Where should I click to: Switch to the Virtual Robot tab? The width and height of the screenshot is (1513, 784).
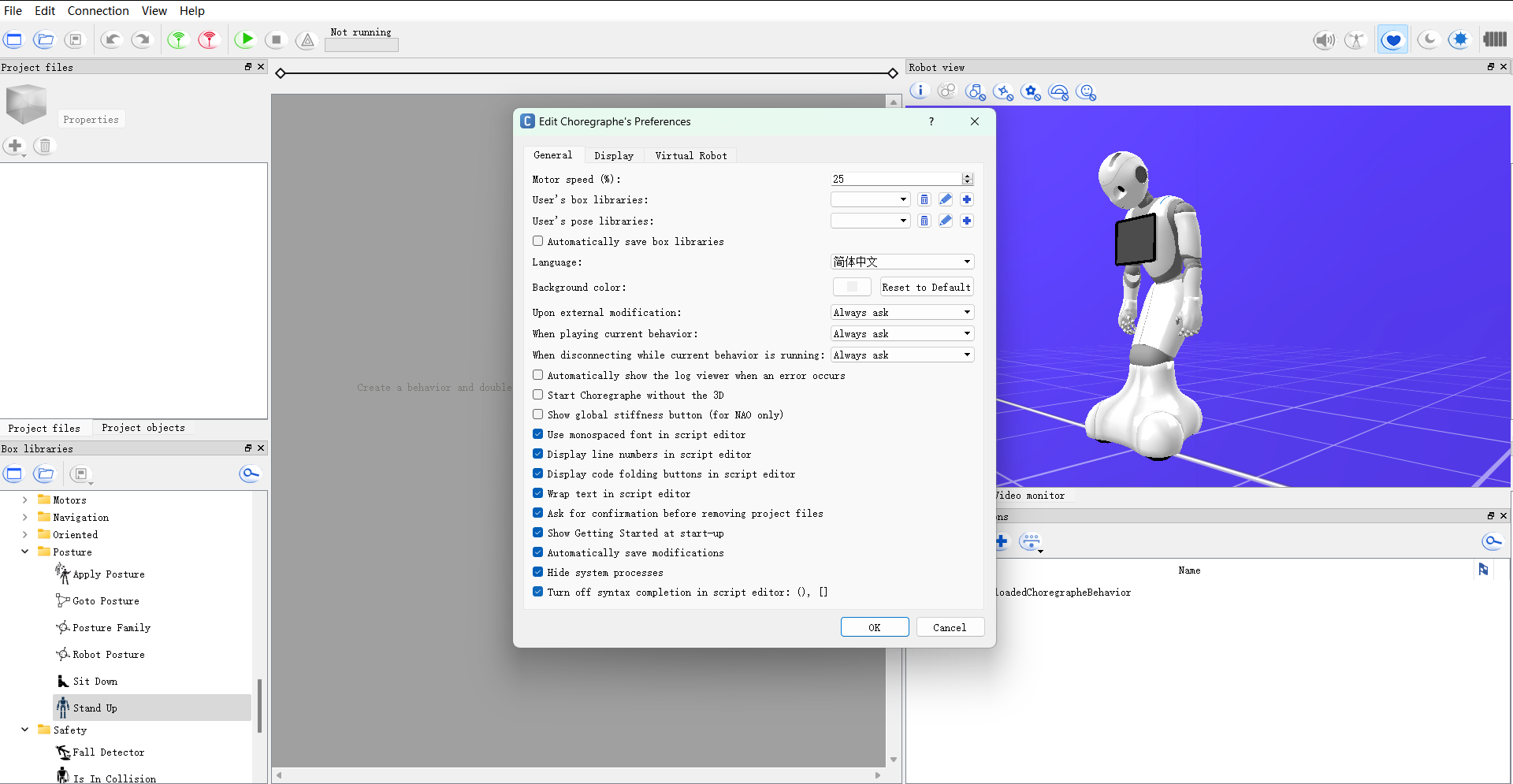pyautogui.click(x=691, y=155)
